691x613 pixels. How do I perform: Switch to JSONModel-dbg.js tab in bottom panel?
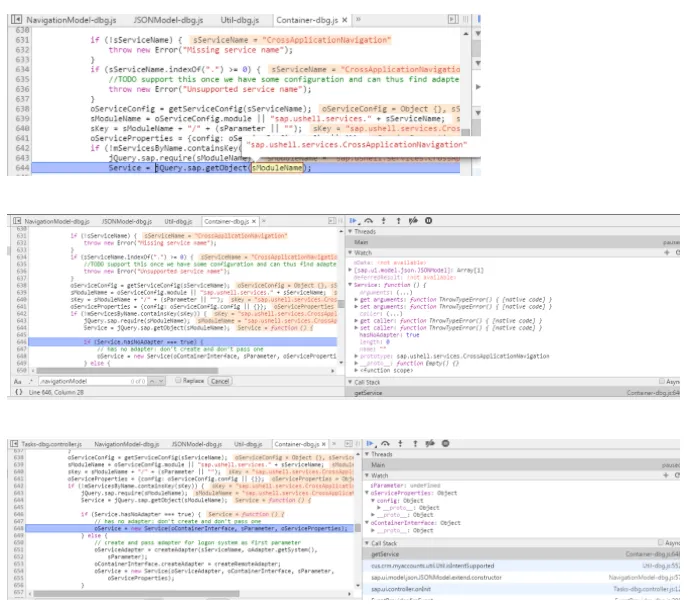[x=197, y=444]
